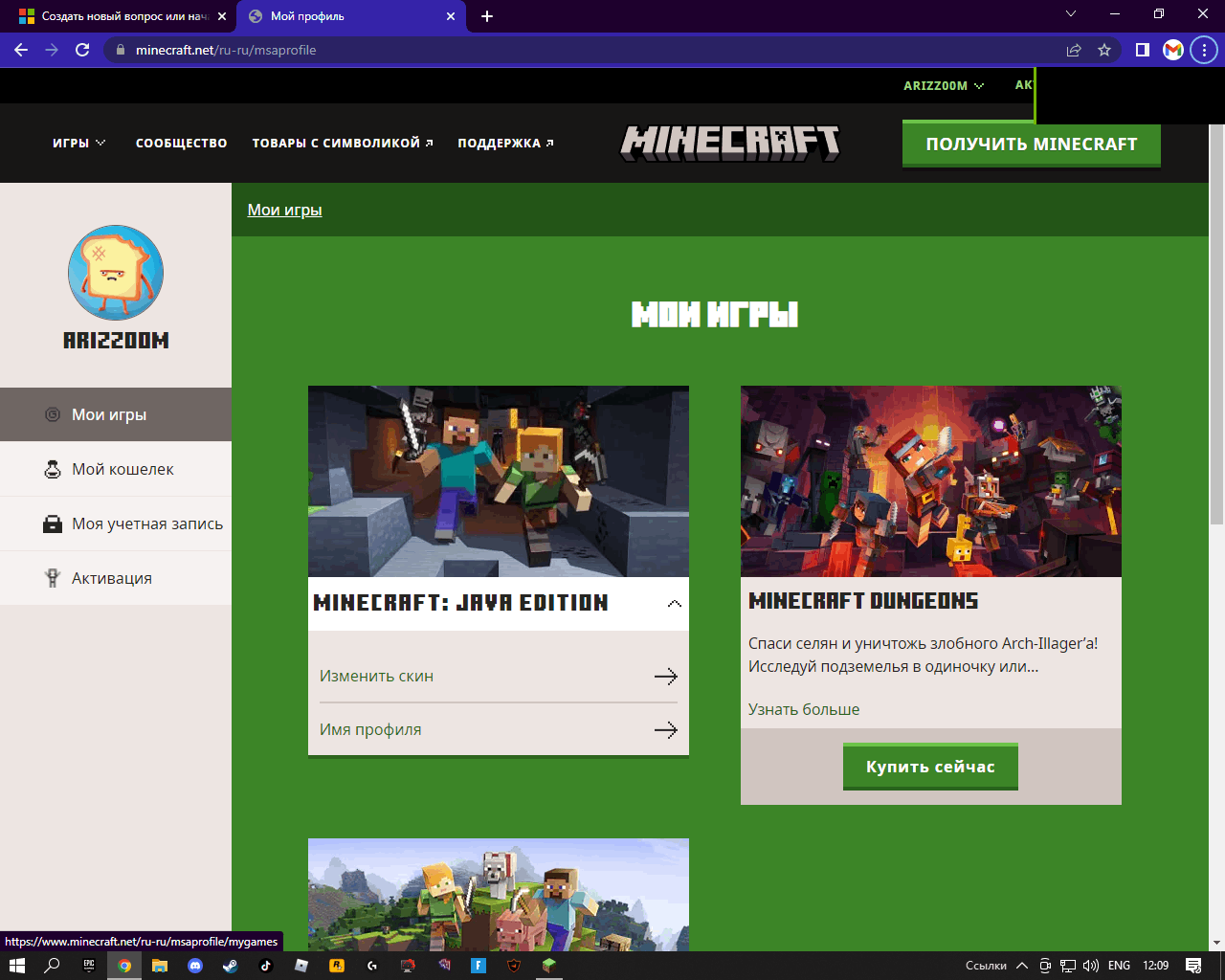Open 'Моя учетная запись' in the sidebar
1225x980 pixels.
coord(116,523)
